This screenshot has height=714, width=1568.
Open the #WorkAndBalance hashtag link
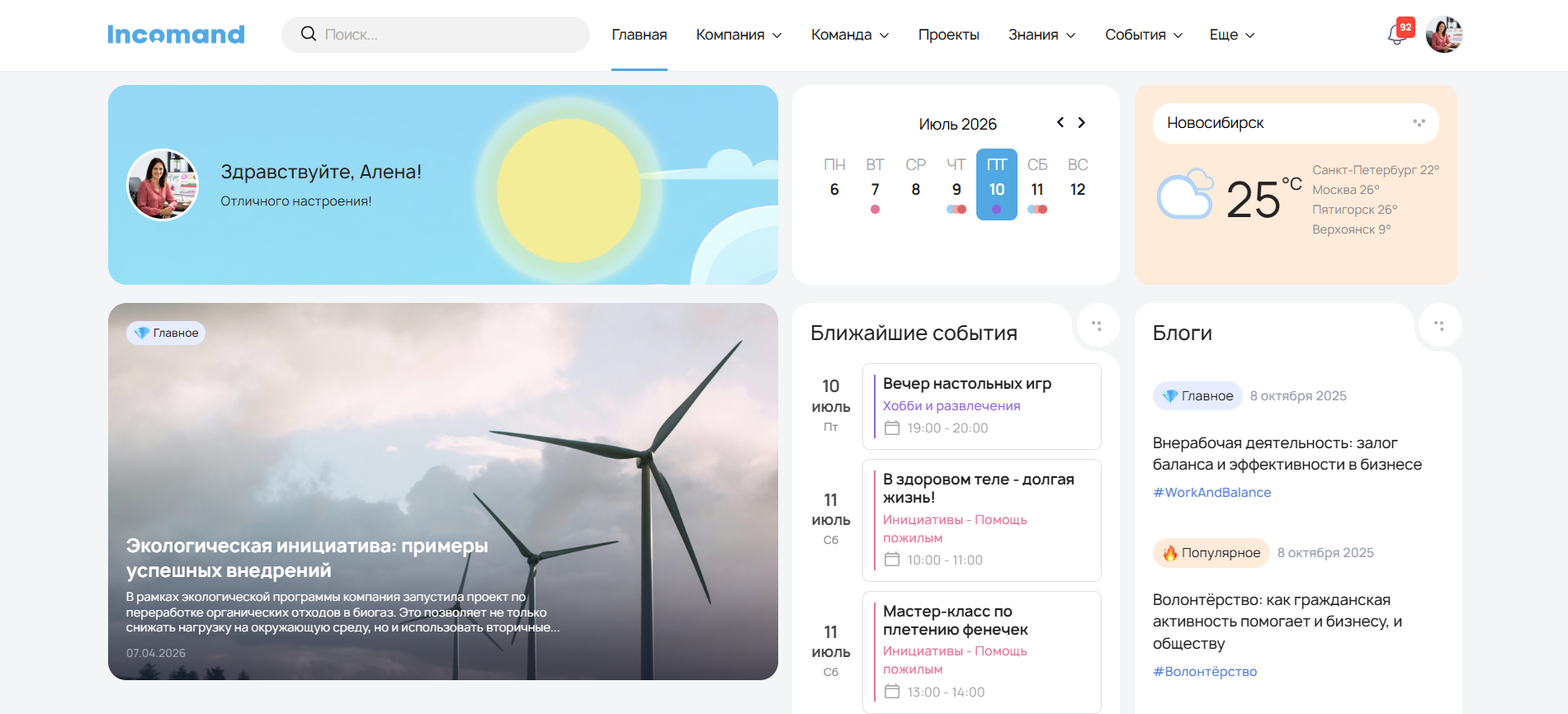[x=1211, y=492]
